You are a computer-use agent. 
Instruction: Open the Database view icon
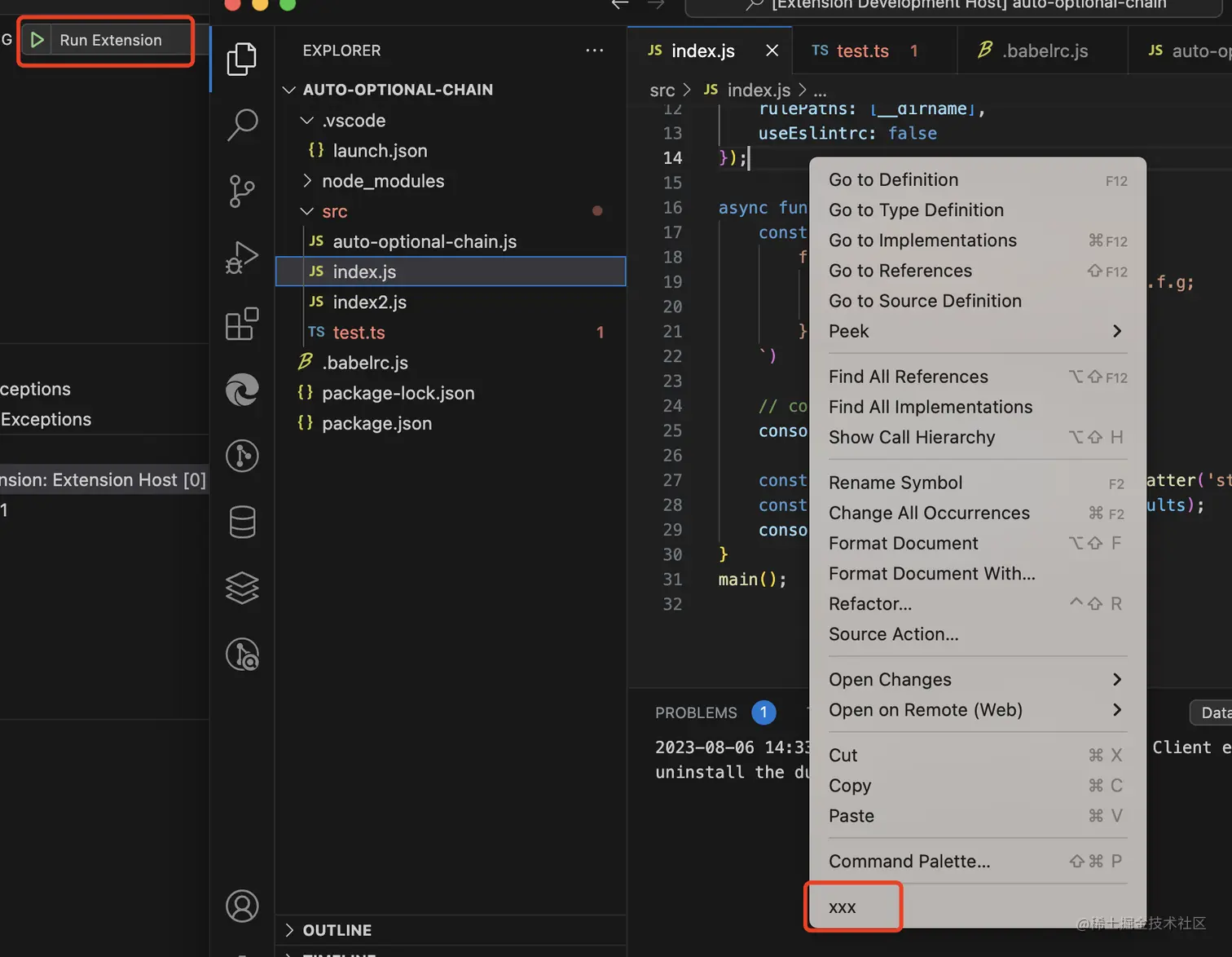pos(242,522)
